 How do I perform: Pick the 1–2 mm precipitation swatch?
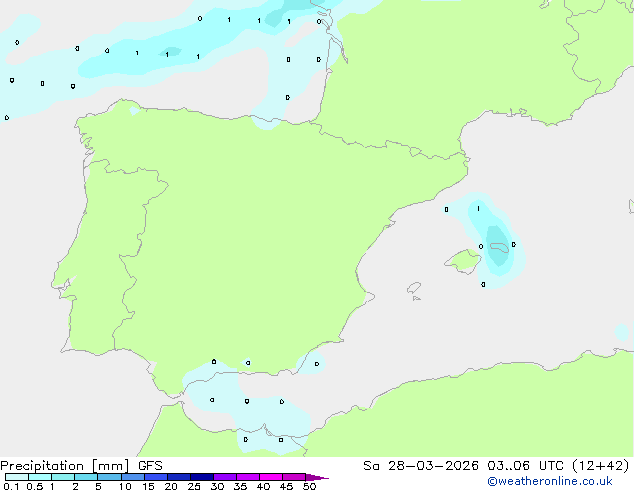(63, 477)
